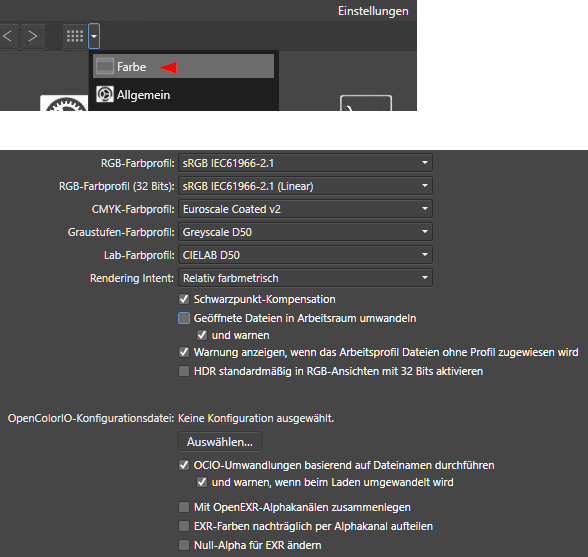Click the Auswählen... button
588x557 pixels.
tap(220, 442)
